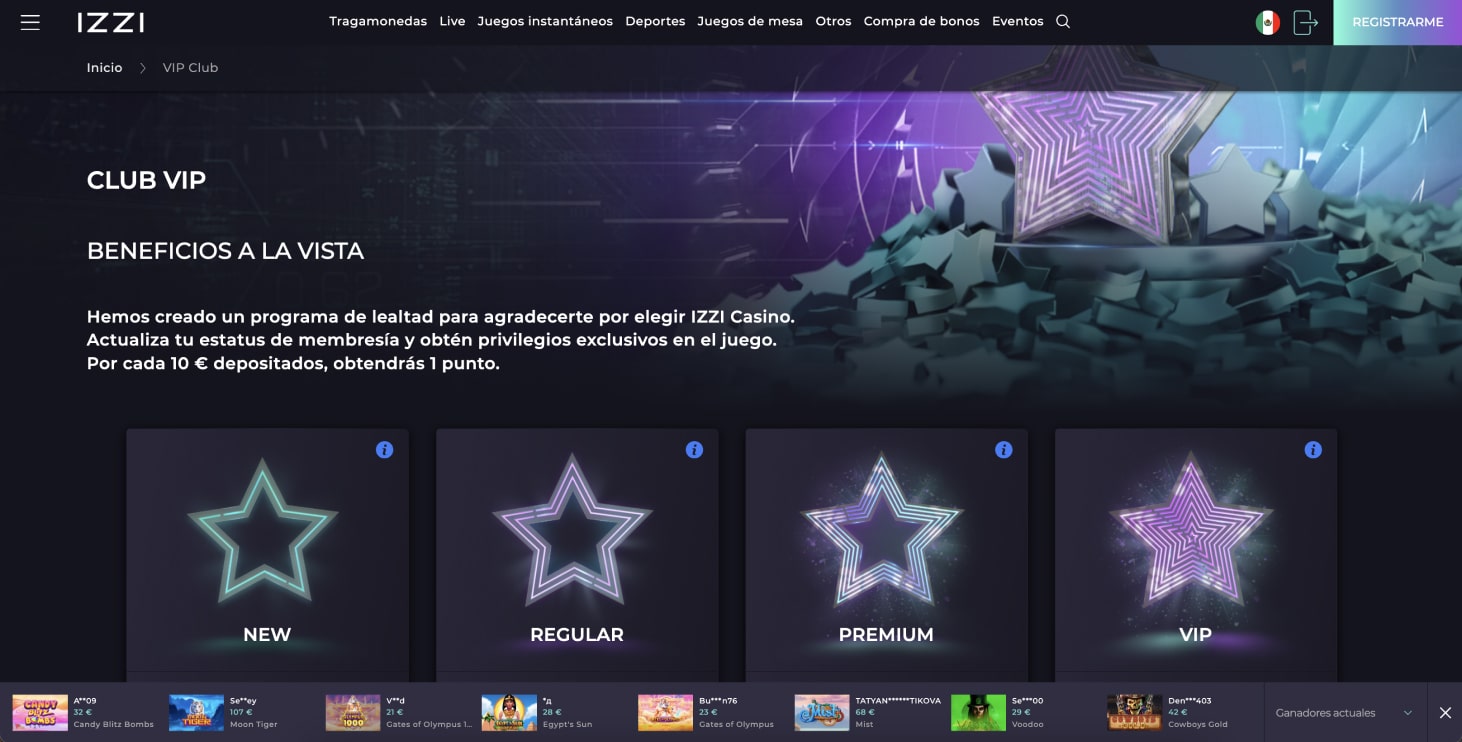Open Compra de bonos
1462x742 pixels.
tap(921, 21)
